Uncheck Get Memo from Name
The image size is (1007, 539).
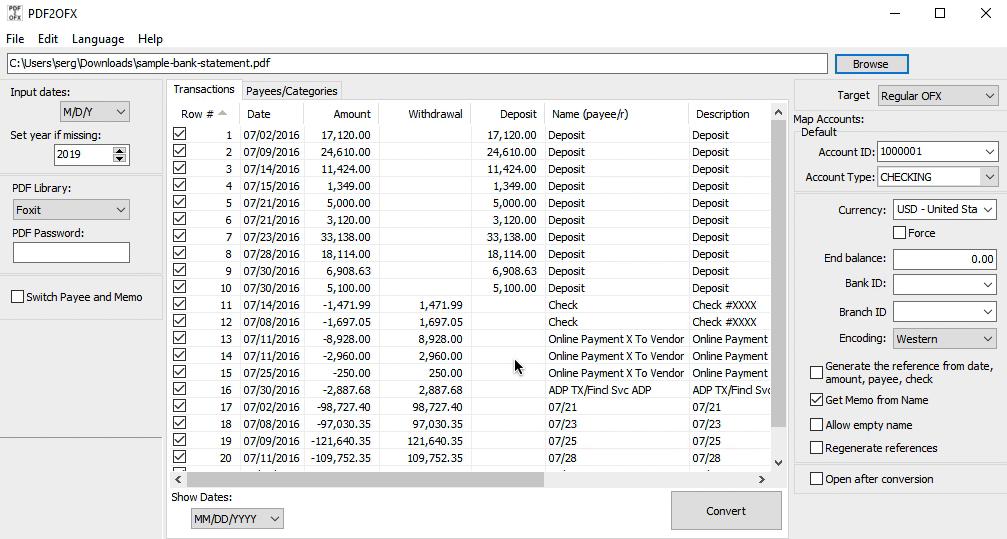coord(816,400)
